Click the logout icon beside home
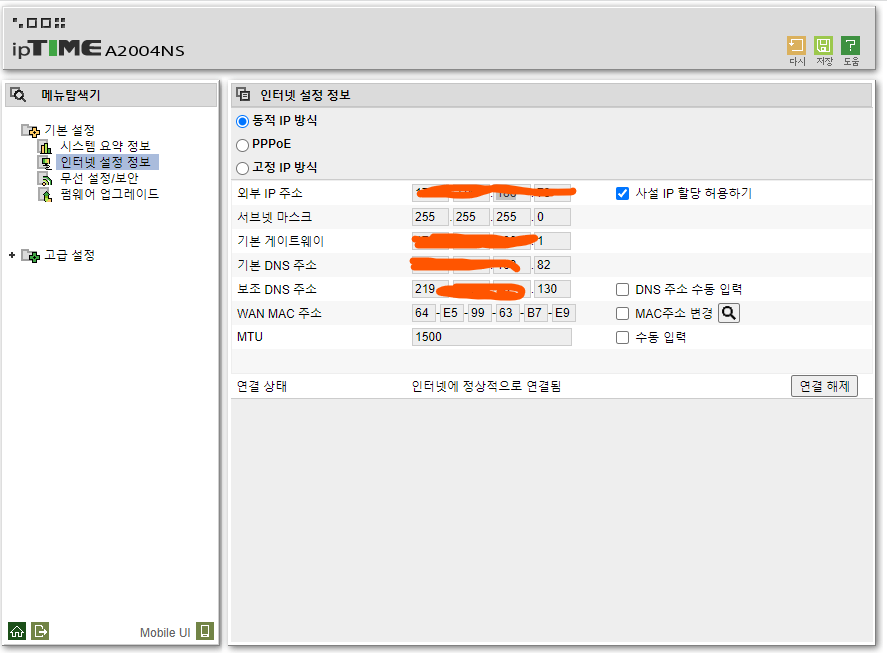This screenshot has height=653, width=887. pyautogui.click(x=40, y=631)
